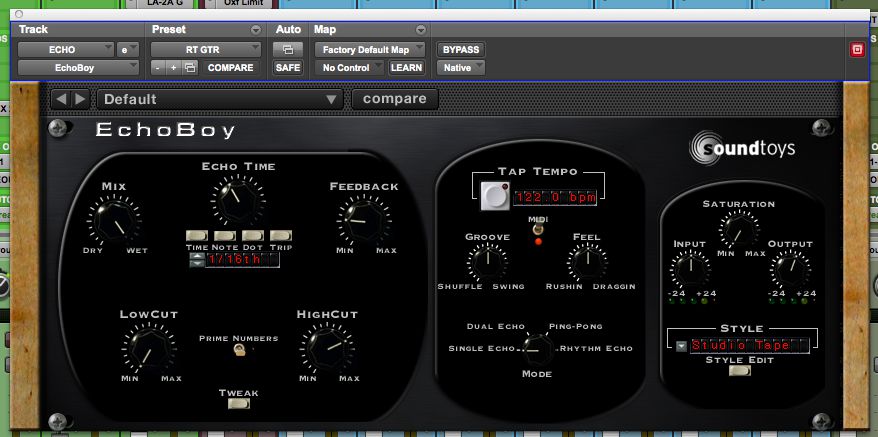Select the Note echo time button
Viewport: 878px width, 437px height.
click(225, 236)
